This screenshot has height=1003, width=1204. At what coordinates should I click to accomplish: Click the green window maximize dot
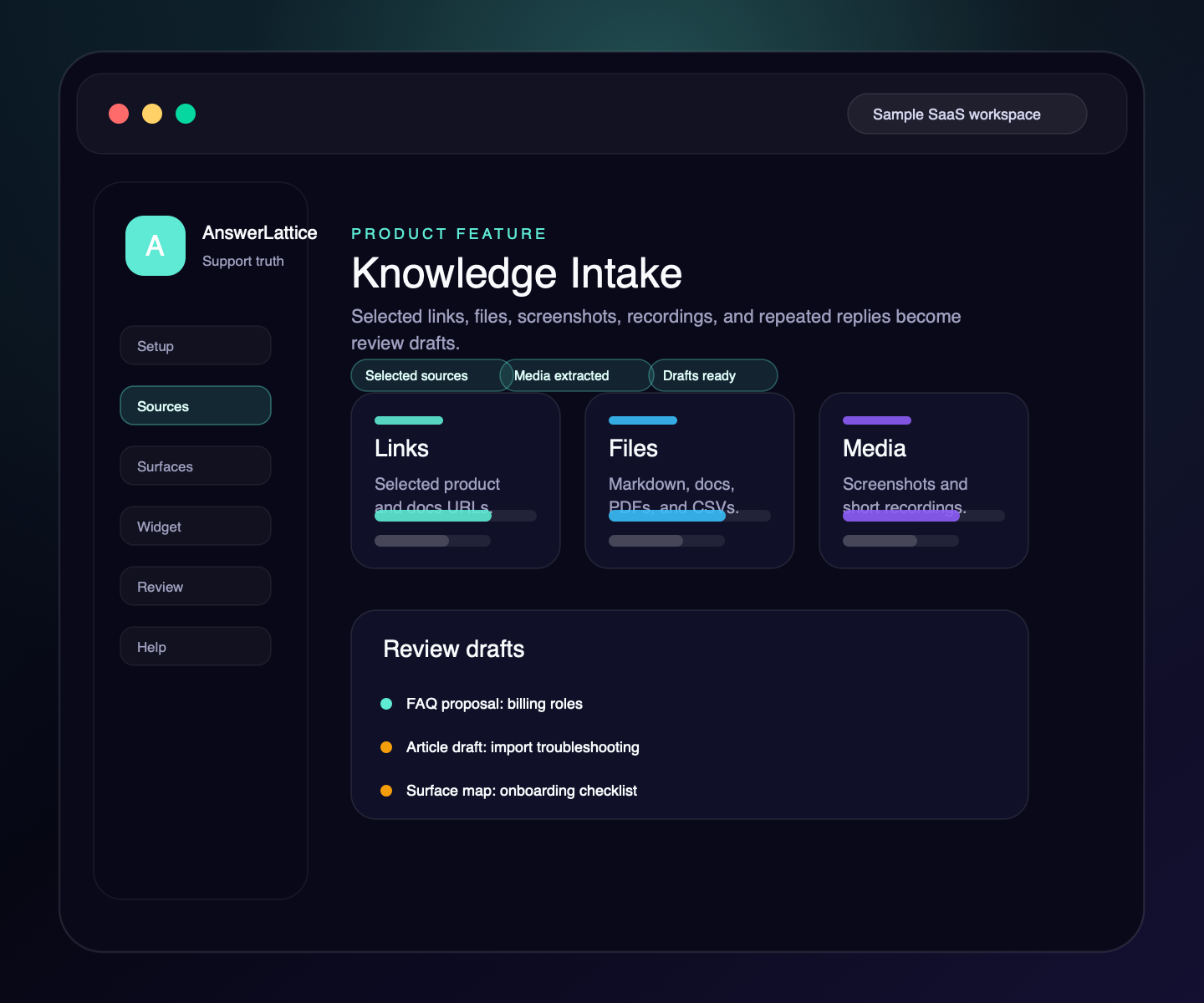coord(186,114)
